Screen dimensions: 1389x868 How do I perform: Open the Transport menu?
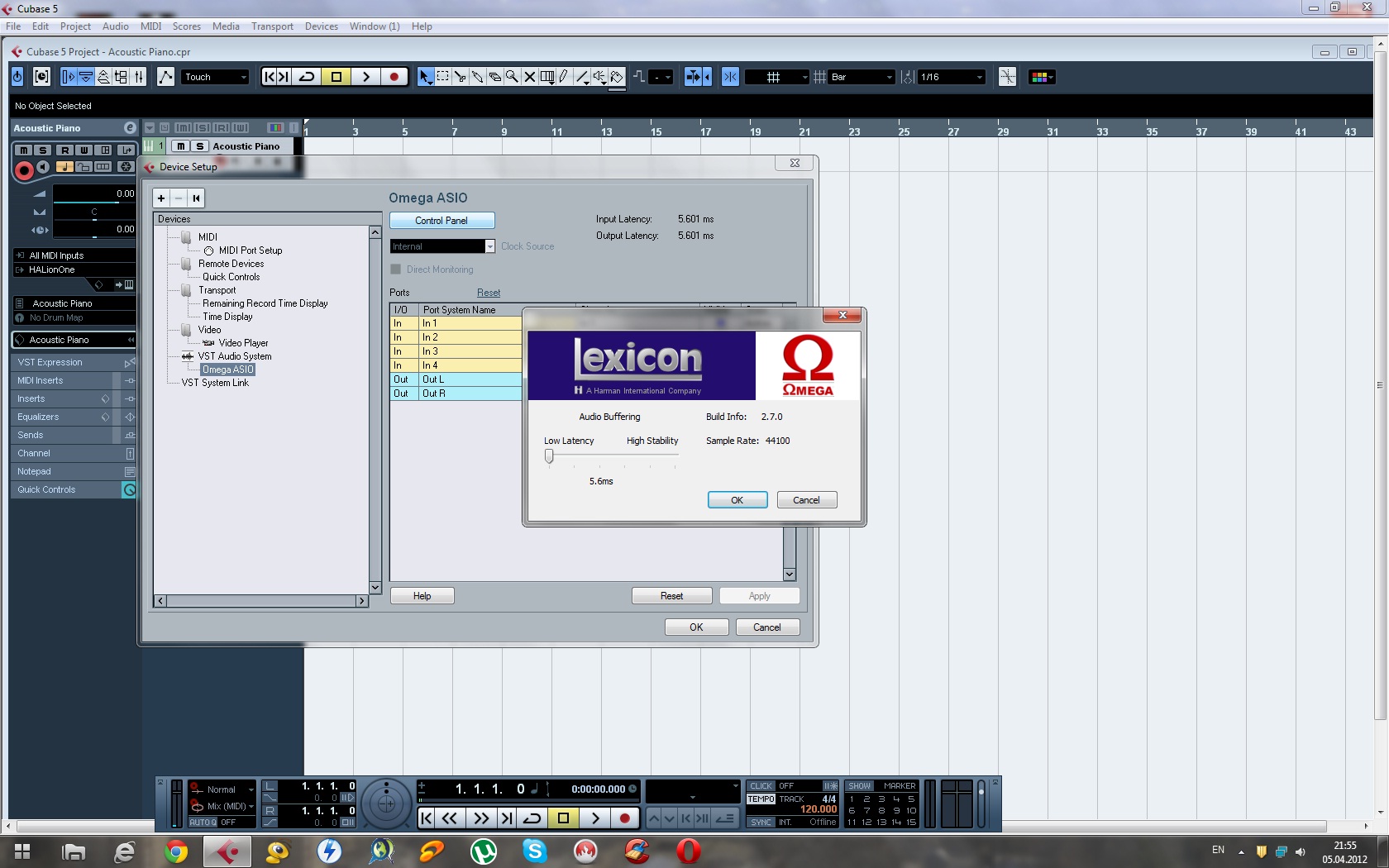tap(272, 26)
